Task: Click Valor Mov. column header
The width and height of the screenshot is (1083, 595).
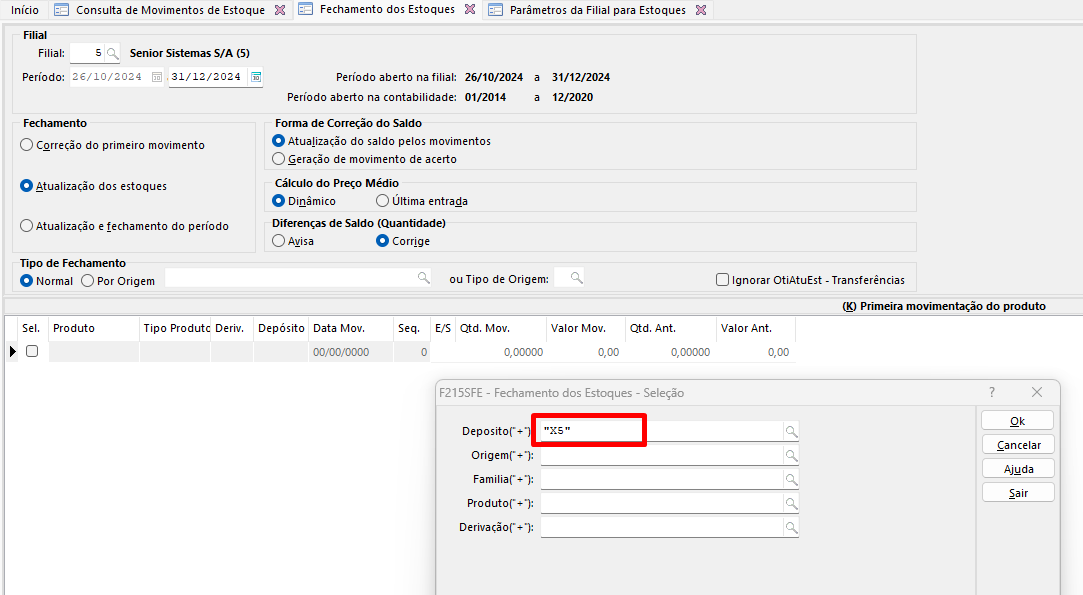Action: point(586,328)
